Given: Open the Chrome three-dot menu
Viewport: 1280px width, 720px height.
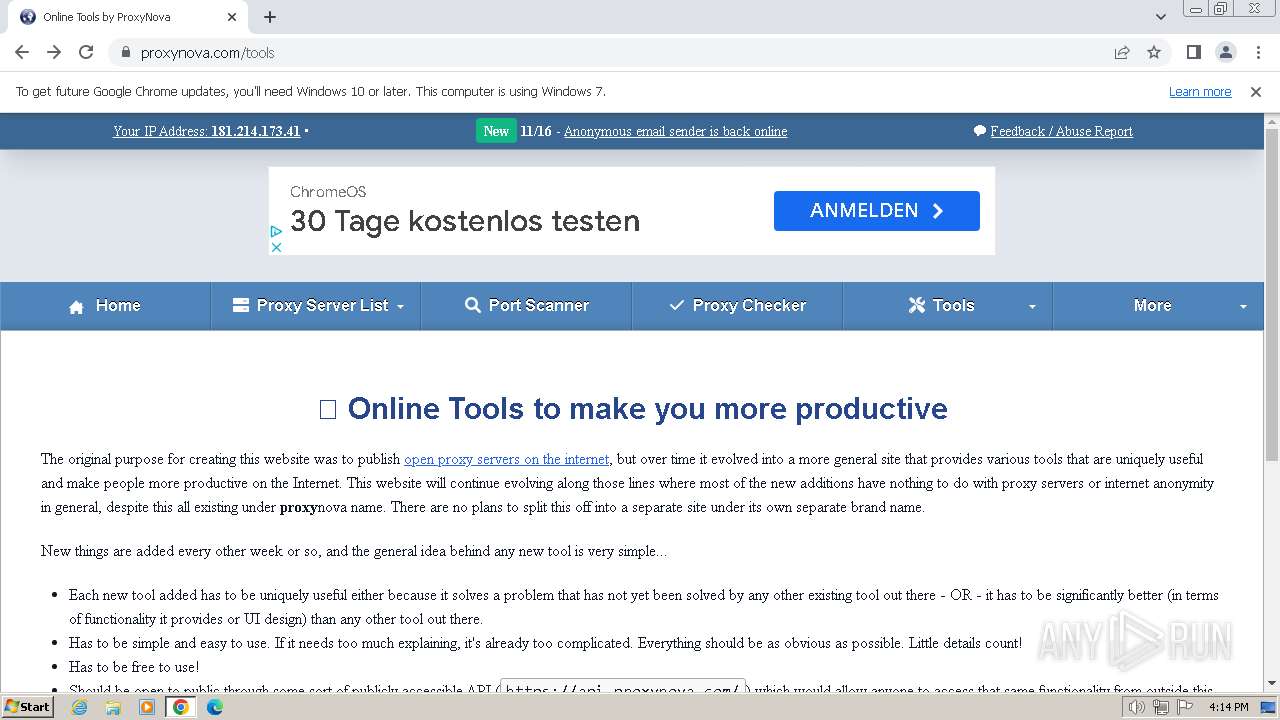Looking at the screenshot, I should point(1258,52).
